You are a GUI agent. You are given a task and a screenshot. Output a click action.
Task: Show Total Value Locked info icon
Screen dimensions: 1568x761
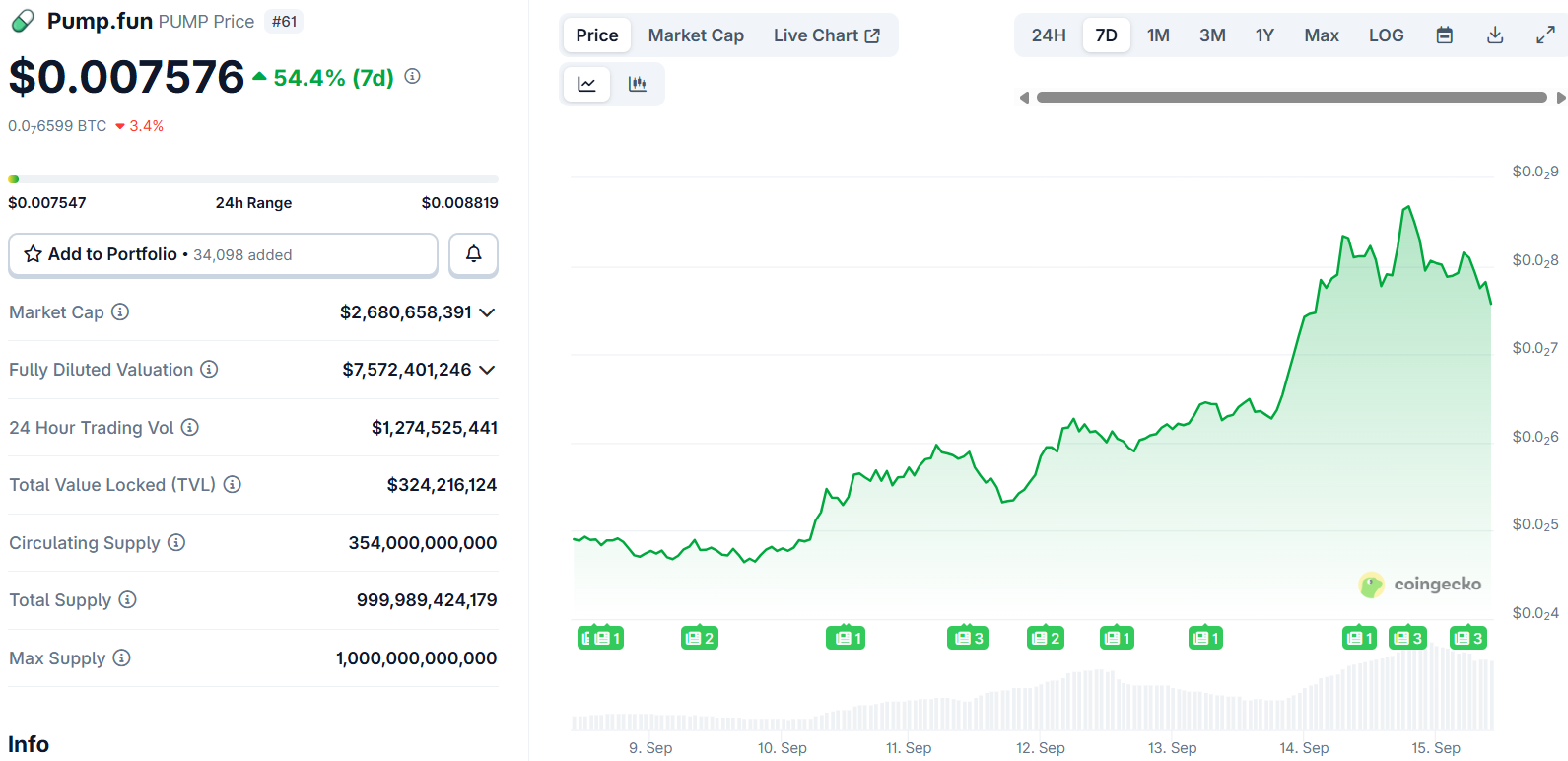coord(233,484)
